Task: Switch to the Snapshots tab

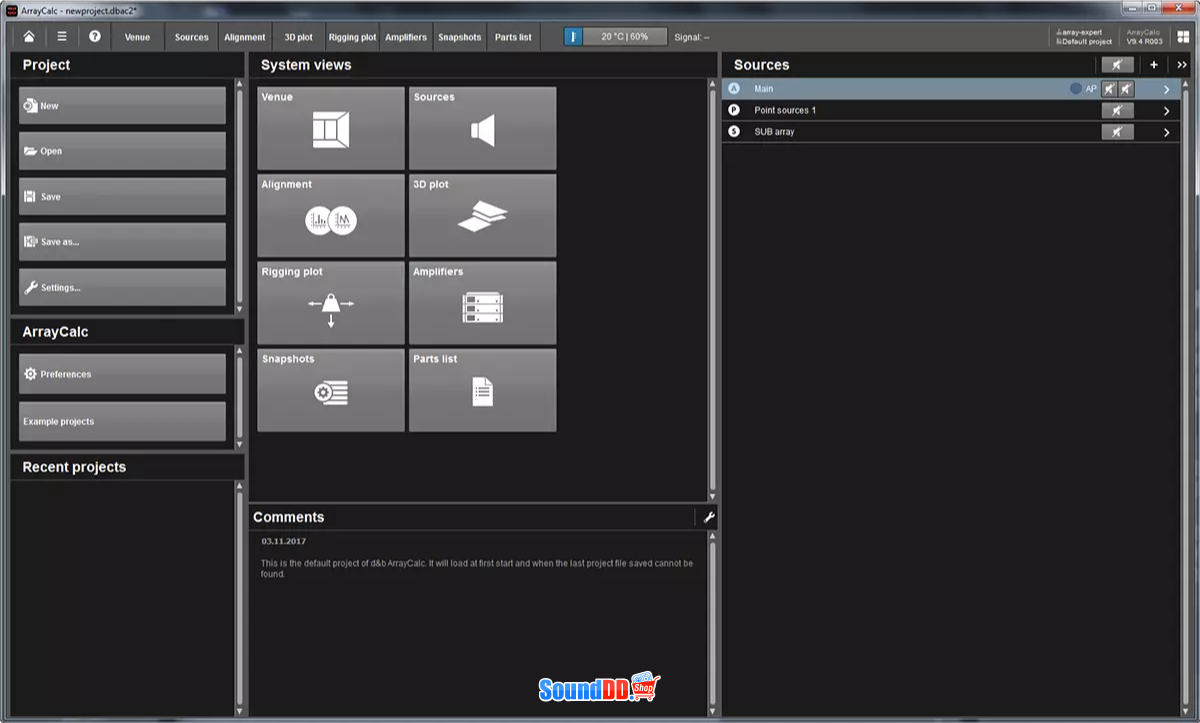Action: pyautogui.click(x=460, y=37)
